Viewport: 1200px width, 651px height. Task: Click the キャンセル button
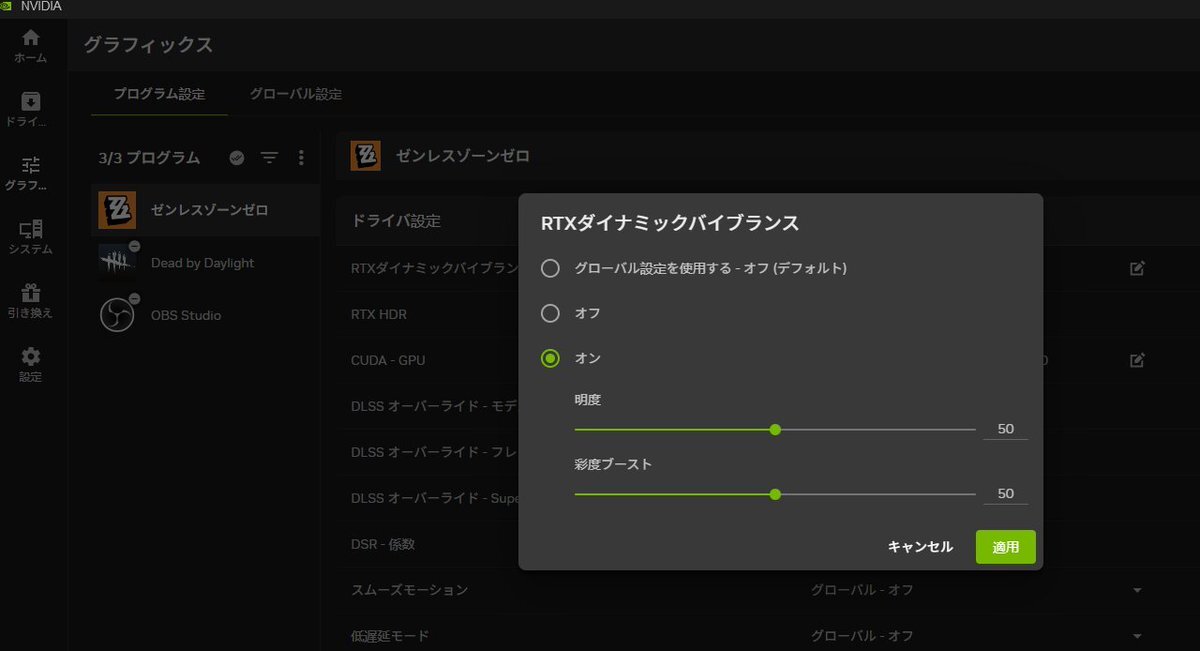pyautogui.click(x=920, y=547)
